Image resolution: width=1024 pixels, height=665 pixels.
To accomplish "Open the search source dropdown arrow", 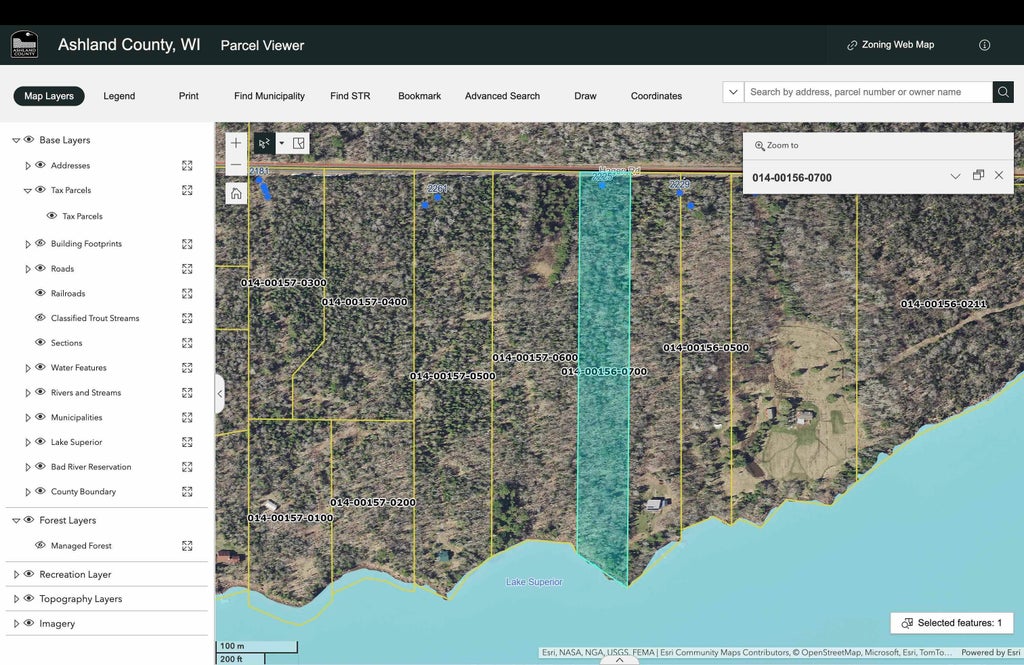I will click(x=733, y=92).
